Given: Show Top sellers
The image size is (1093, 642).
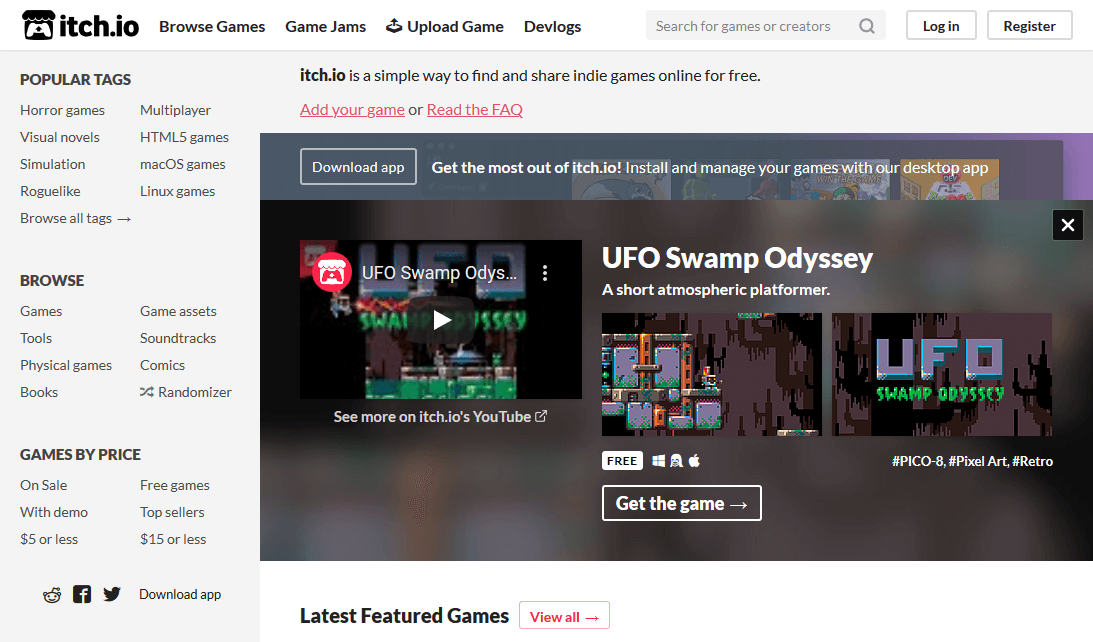Looking at the screenshot, I should coord(172,512).
